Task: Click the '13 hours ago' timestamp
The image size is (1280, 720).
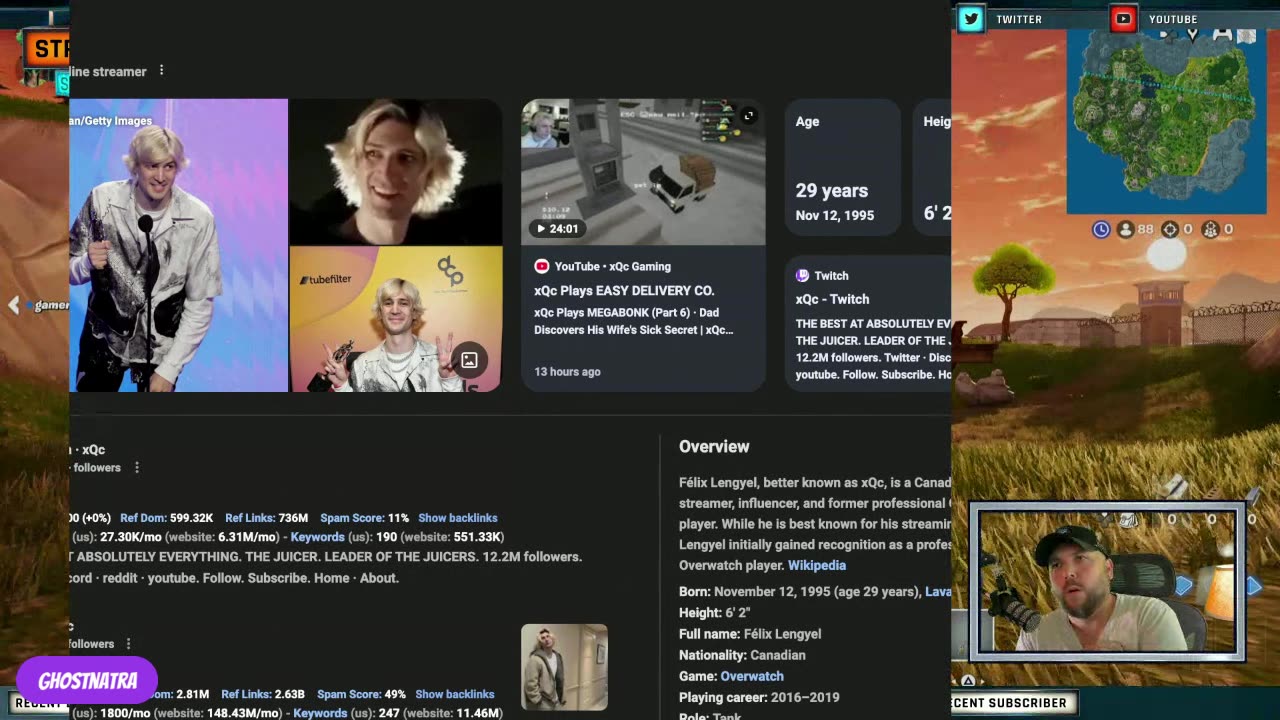Action: tap(567, 372)
